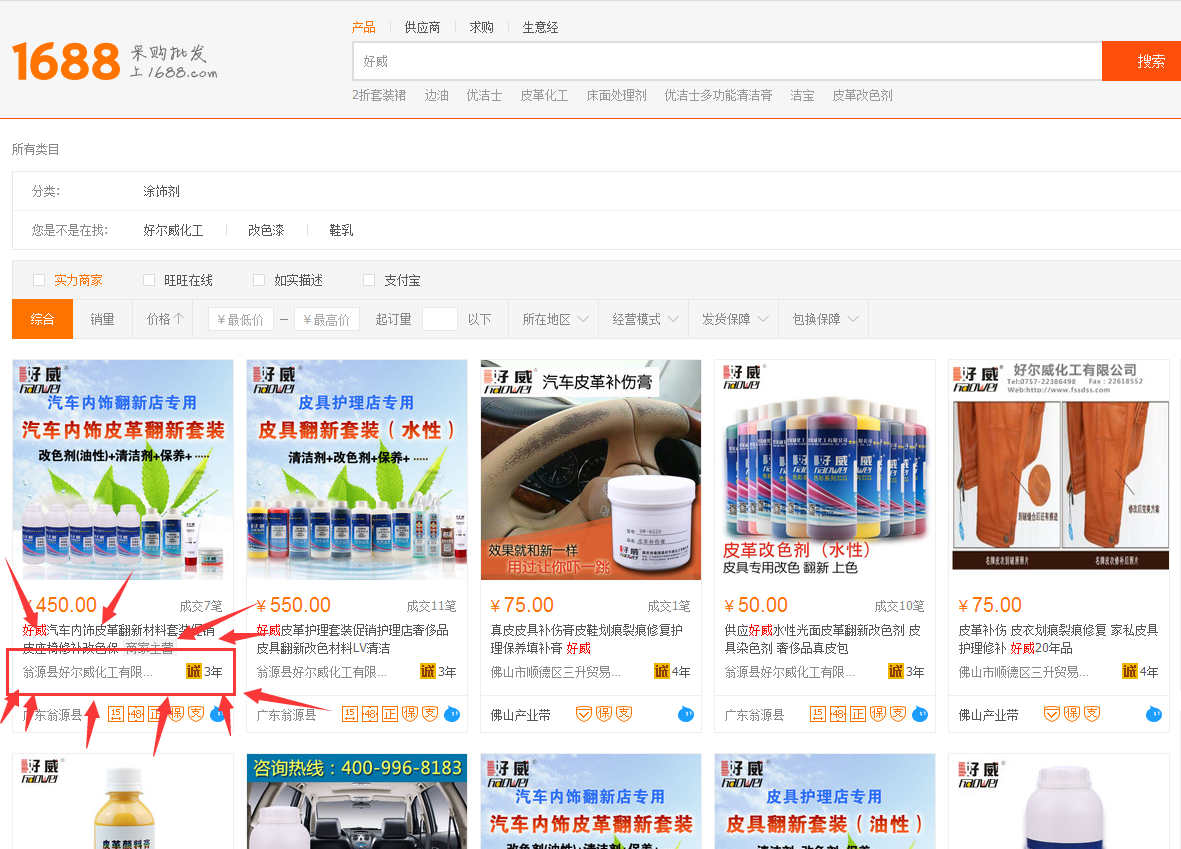
Task: Open the 皮具翻新套装（水性） product image
Action: tap(357, 470)
